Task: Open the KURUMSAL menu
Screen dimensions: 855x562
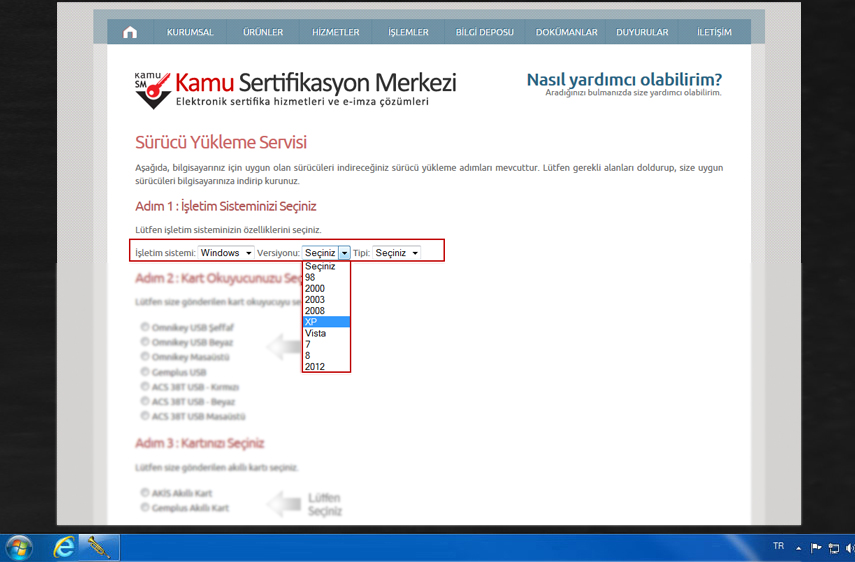Action: pyautogui.click(x=190, y=32)
